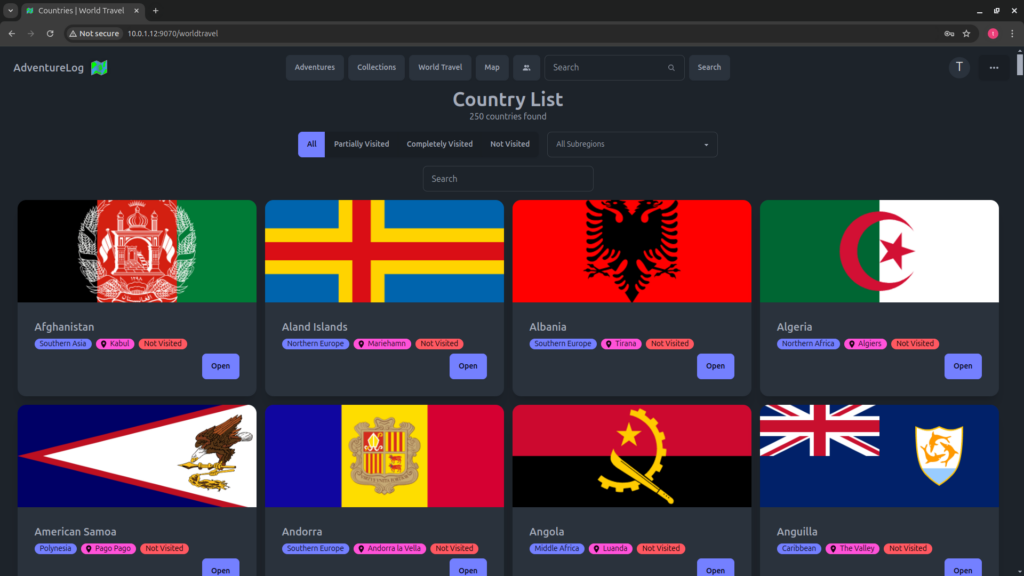Click the Not secure warning badge

(x=94, y=33)
